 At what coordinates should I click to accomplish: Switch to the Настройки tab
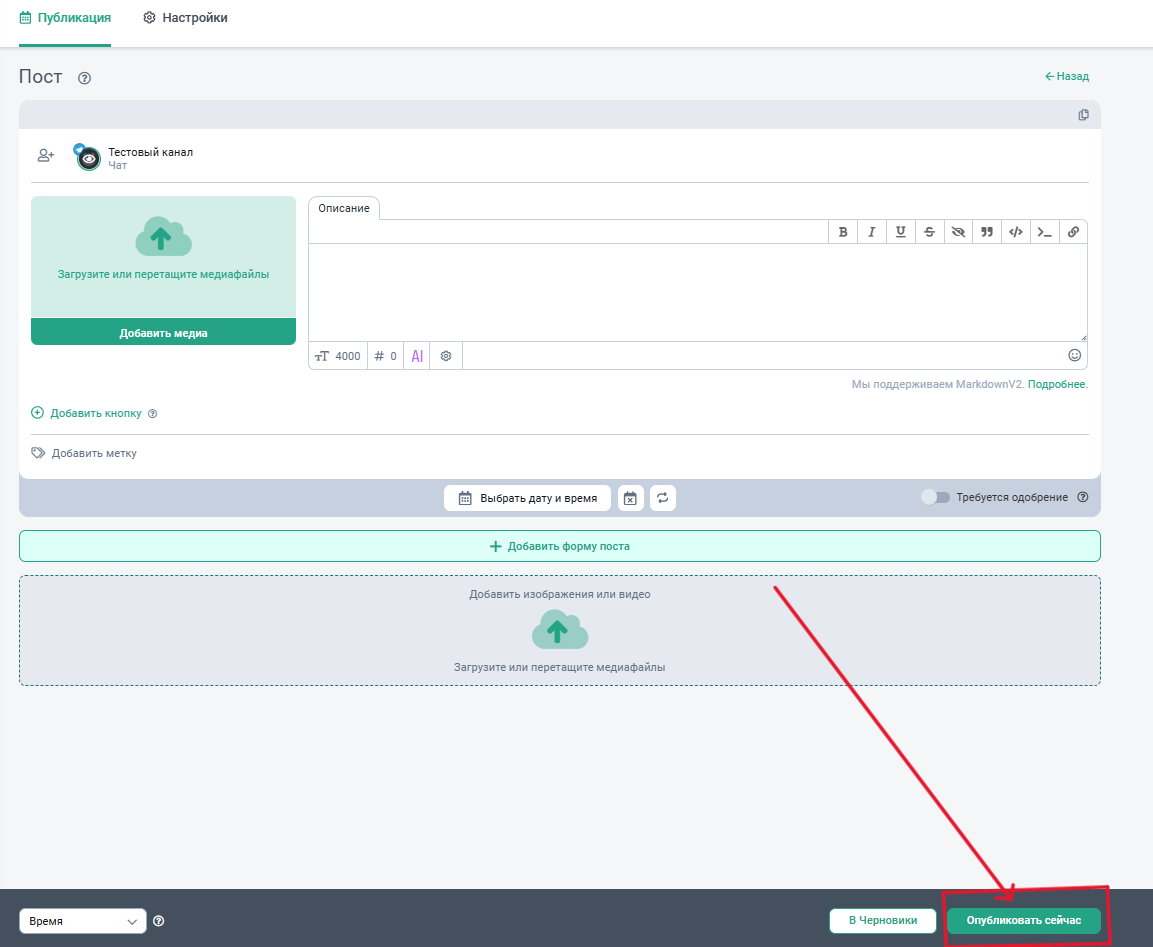(186, 18)
